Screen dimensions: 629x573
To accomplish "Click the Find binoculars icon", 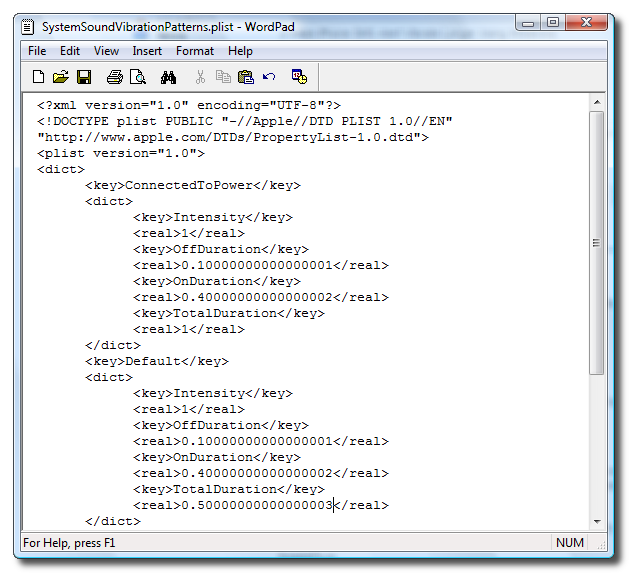I will [x=168, y=76].
